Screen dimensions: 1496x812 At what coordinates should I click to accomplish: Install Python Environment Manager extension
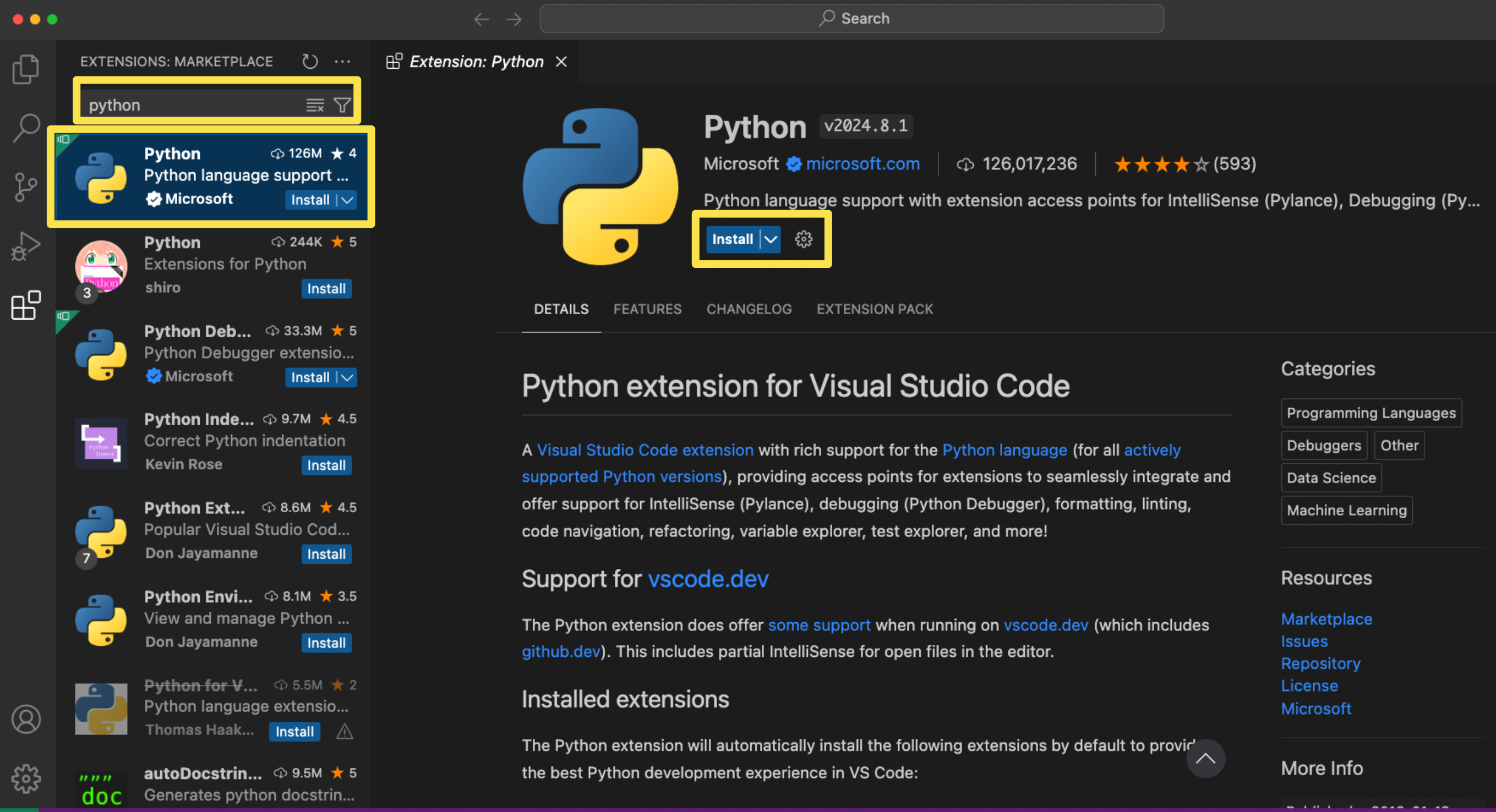(326, 643)
